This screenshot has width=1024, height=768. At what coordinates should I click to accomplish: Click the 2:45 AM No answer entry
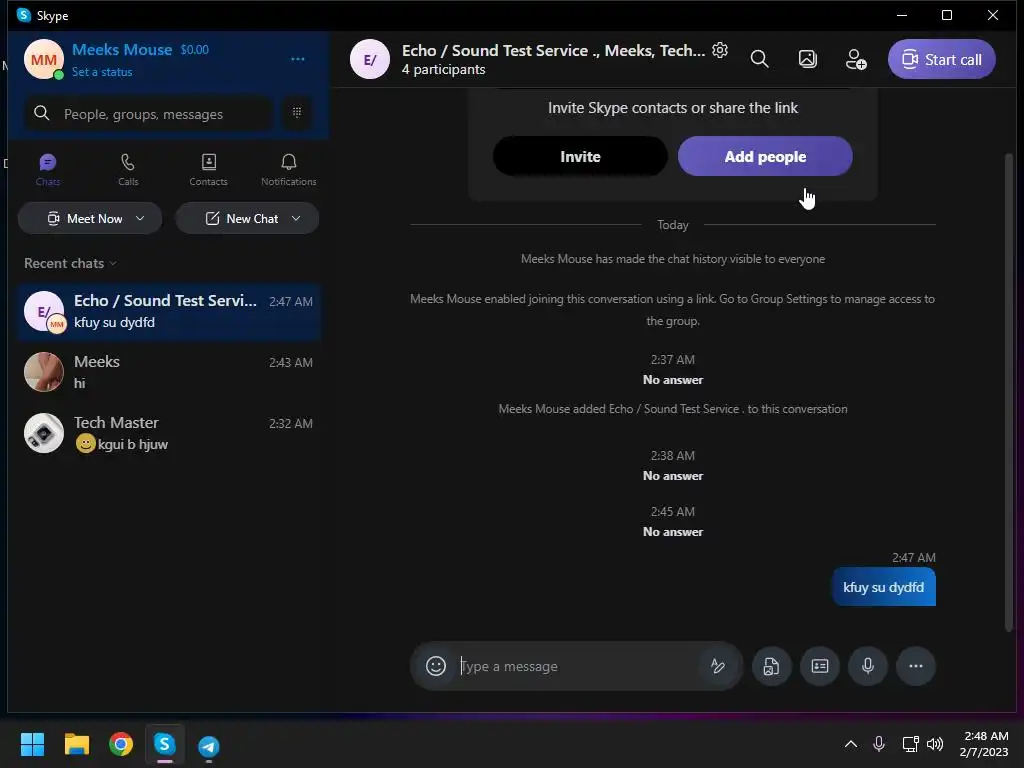(673, 522)
